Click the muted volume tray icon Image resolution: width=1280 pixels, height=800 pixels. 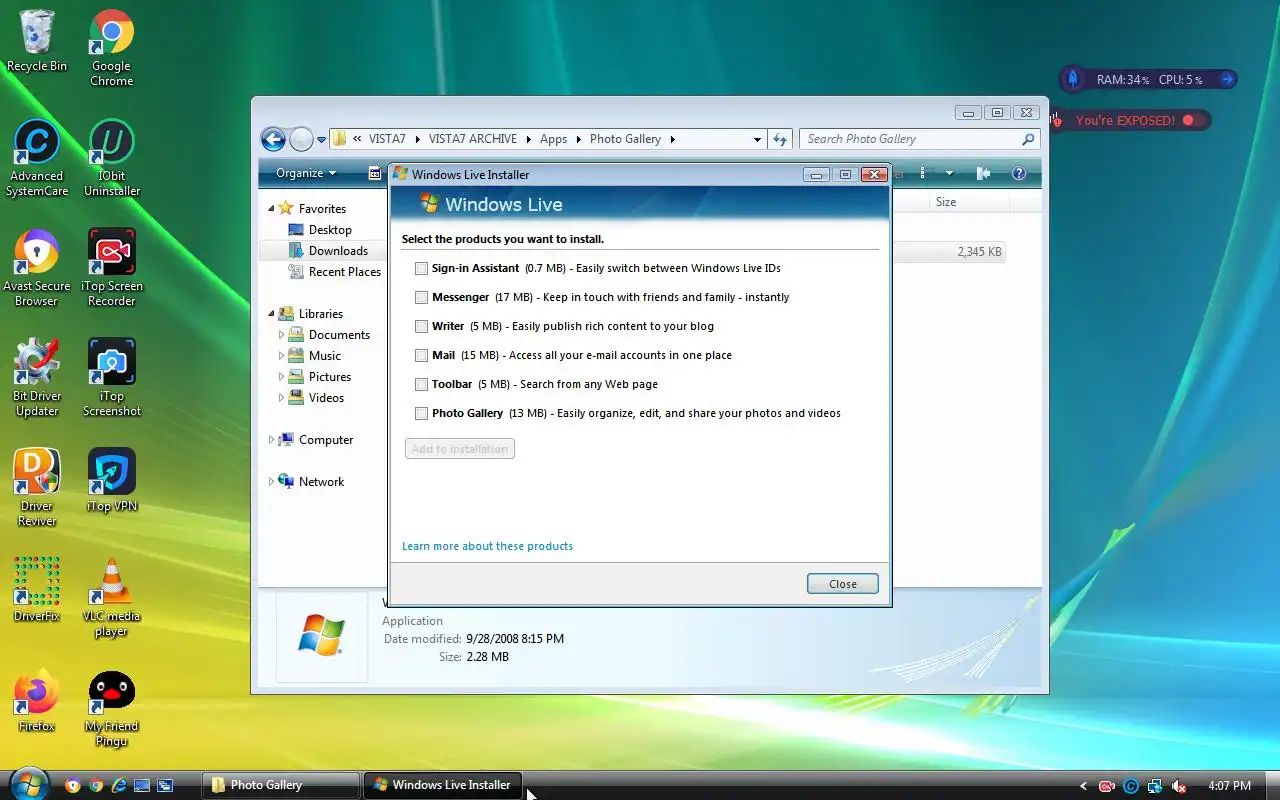(1179, 786)
